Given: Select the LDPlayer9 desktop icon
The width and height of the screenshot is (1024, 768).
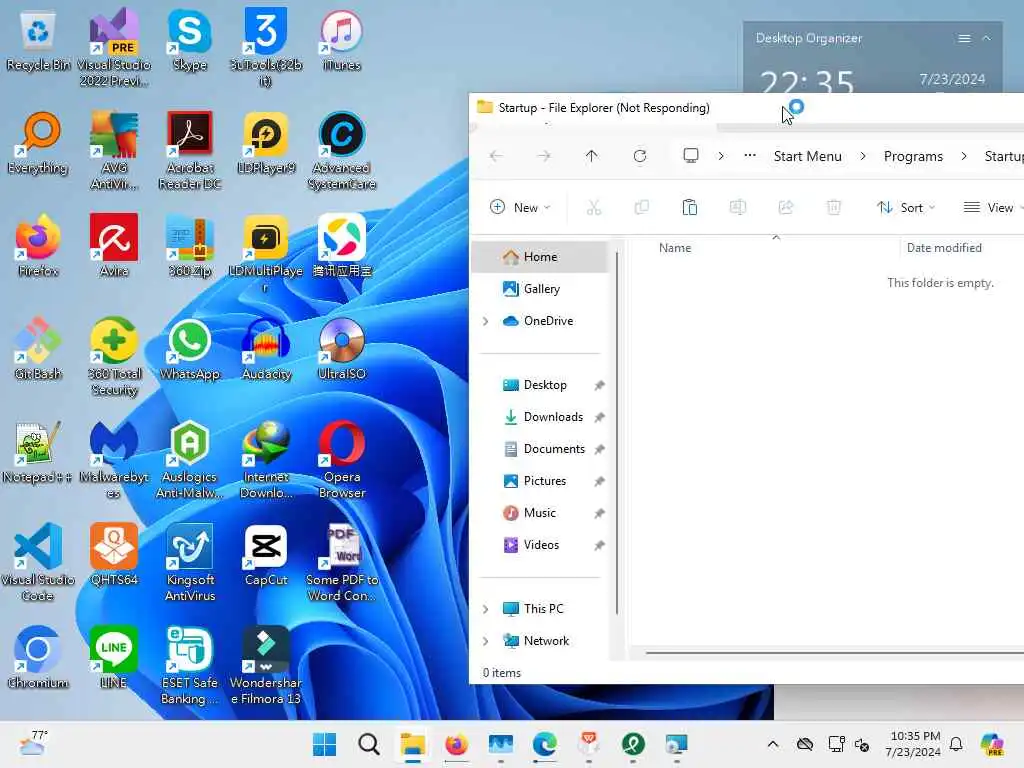Looking at the screenshot, I should point(266,144).
